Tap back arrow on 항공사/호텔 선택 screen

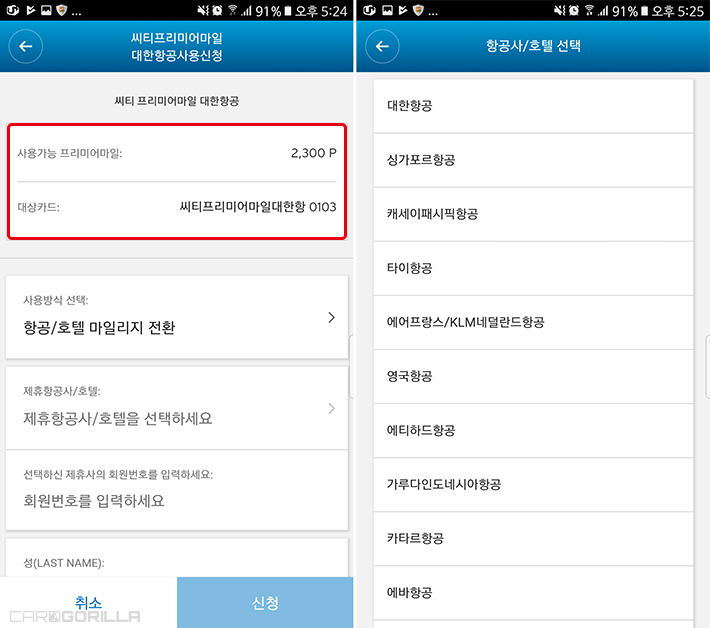pos(382,46)
